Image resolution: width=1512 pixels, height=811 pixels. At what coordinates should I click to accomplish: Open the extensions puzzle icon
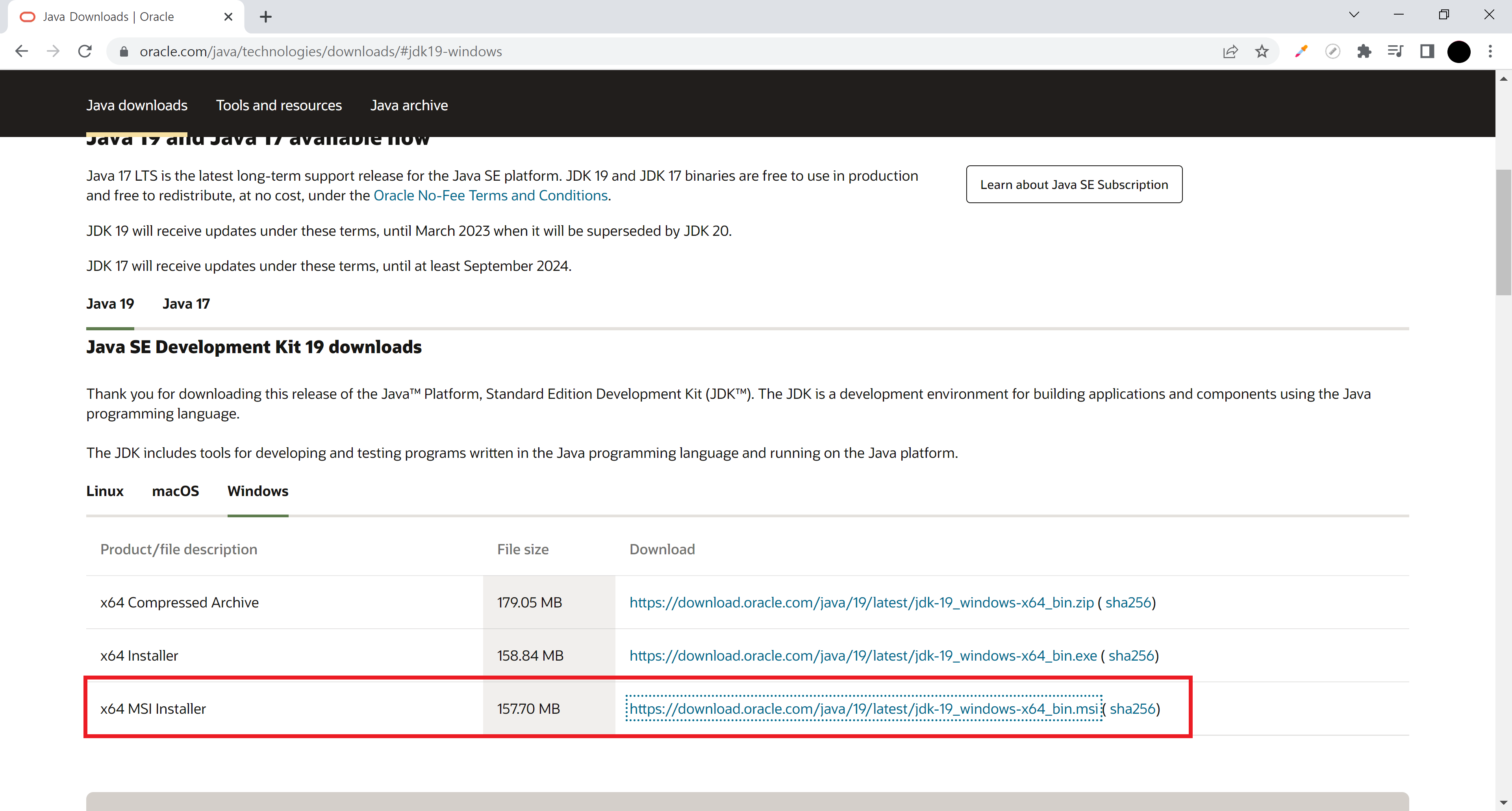(x=1364, y=52)
